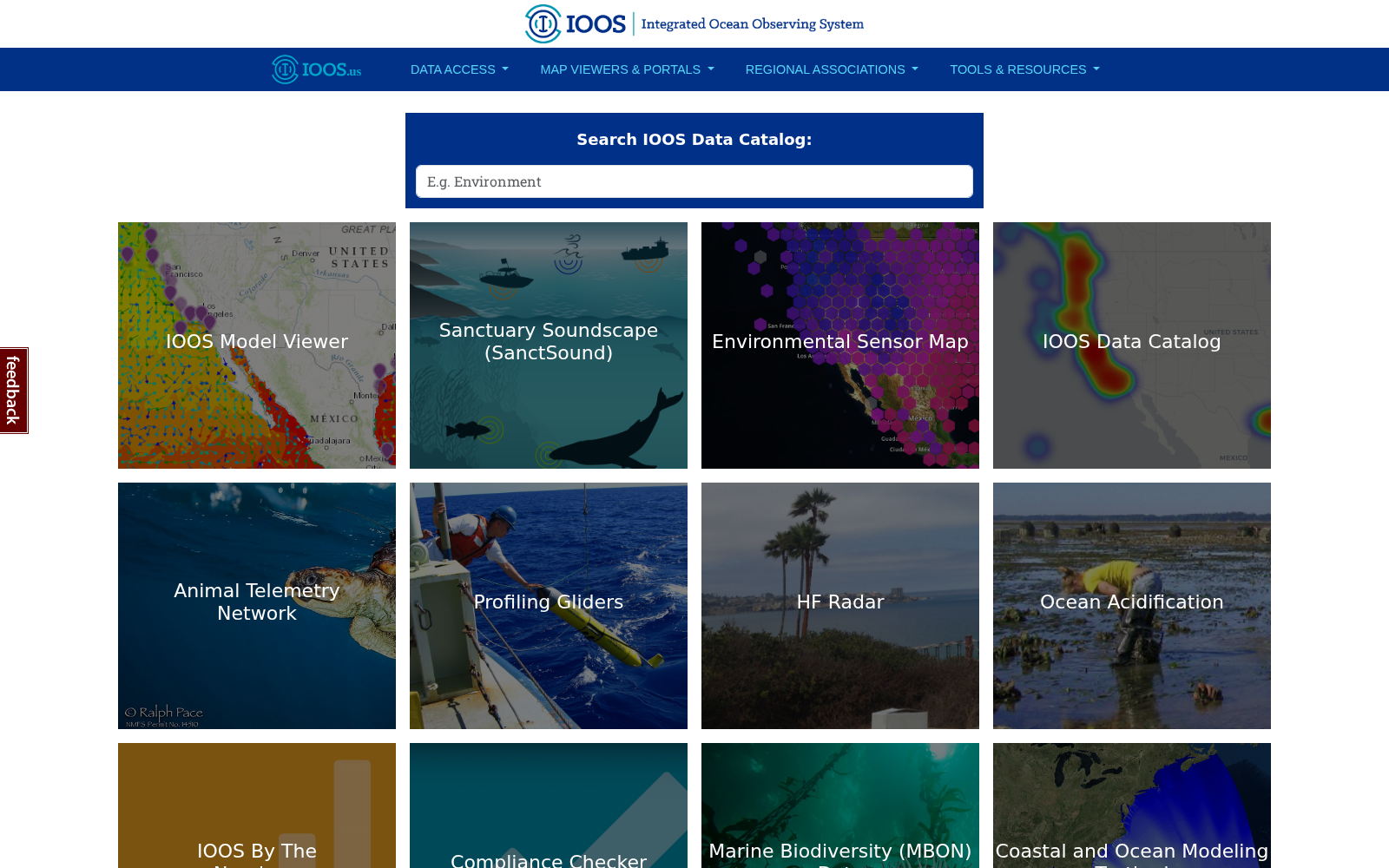The image size is (1389, 868).
Task: Open the IOOS By The Numbers tile
Action: coord(257,806)
